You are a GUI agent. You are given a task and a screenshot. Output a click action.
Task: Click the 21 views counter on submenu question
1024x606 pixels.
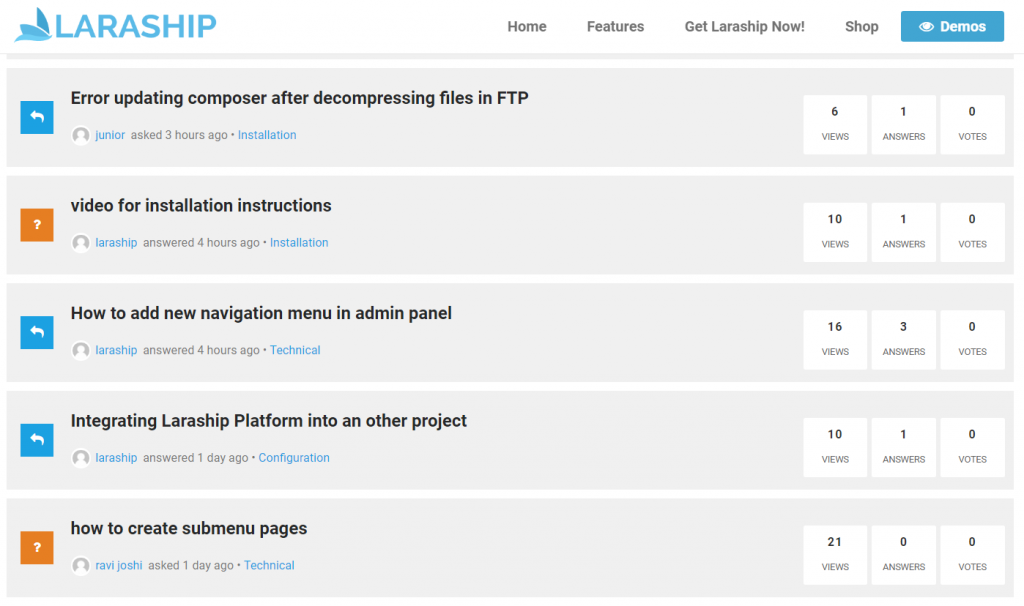coord(835,555)
